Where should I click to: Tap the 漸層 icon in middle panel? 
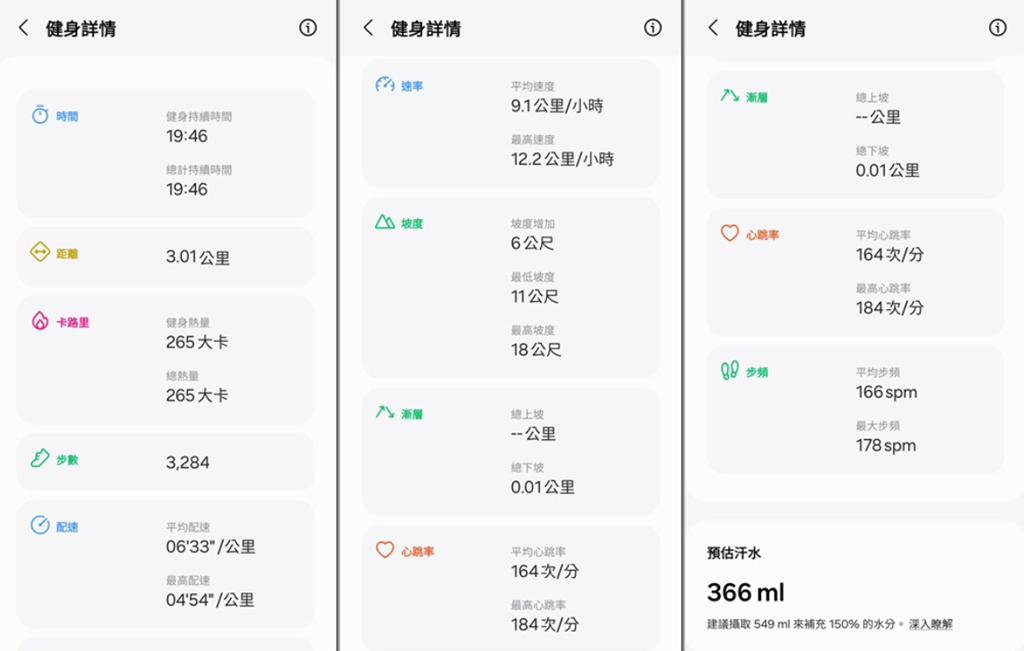385,413
